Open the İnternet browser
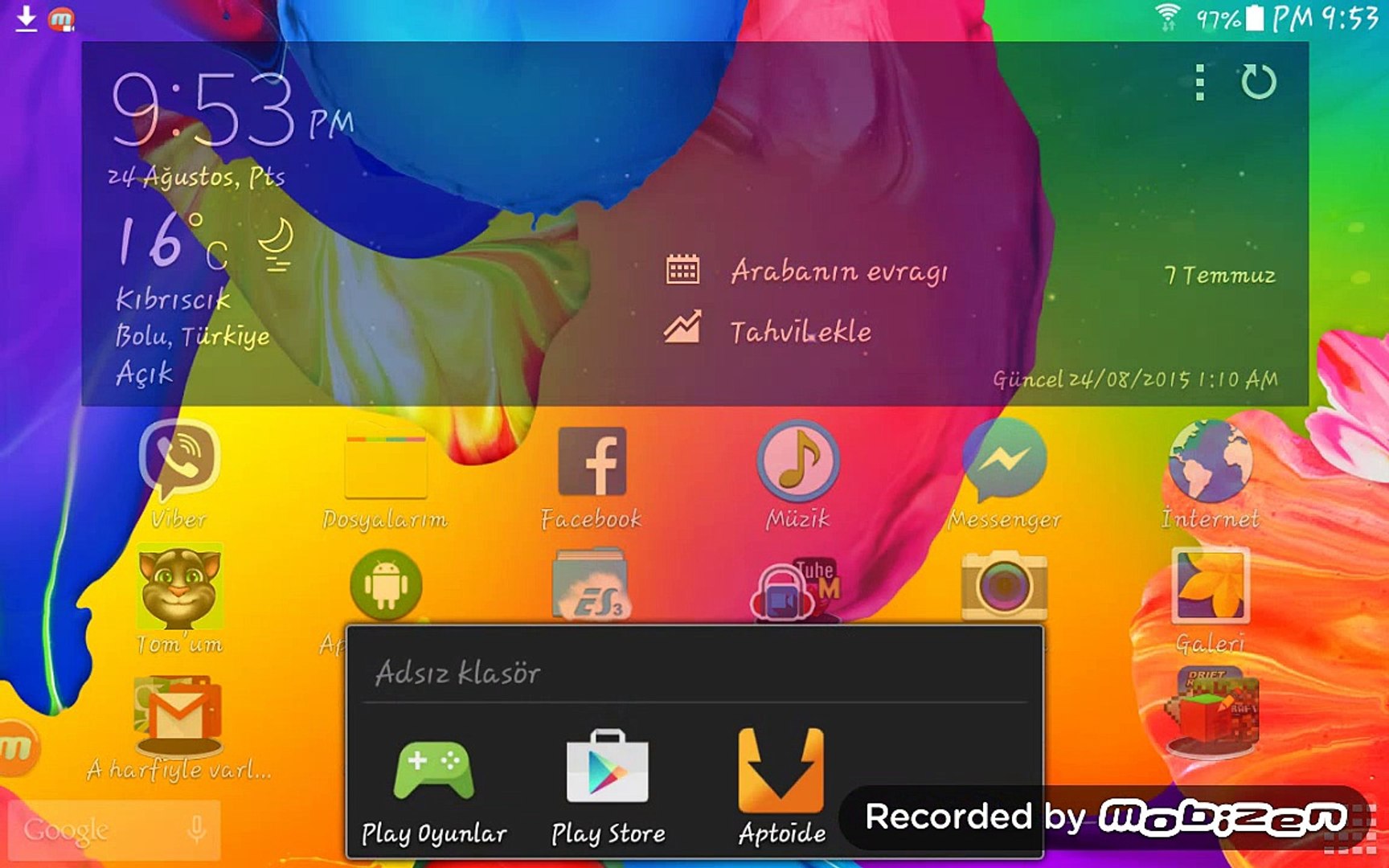The image size is (1389, 868). [1211, 461]
